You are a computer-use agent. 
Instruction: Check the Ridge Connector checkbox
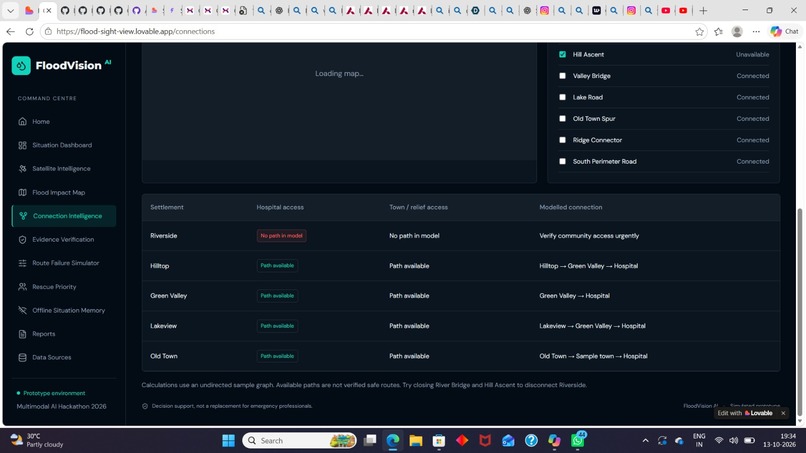(x=562, y=140)
